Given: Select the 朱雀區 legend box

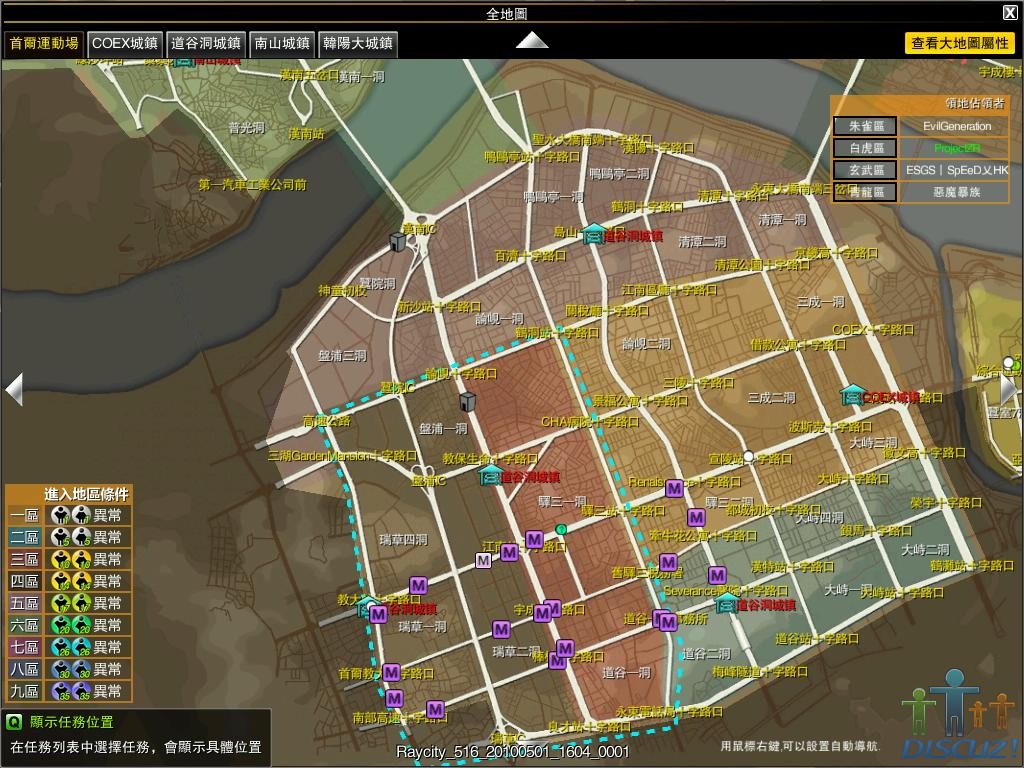Looking at the screenshot, I should [x=865, y=126].
